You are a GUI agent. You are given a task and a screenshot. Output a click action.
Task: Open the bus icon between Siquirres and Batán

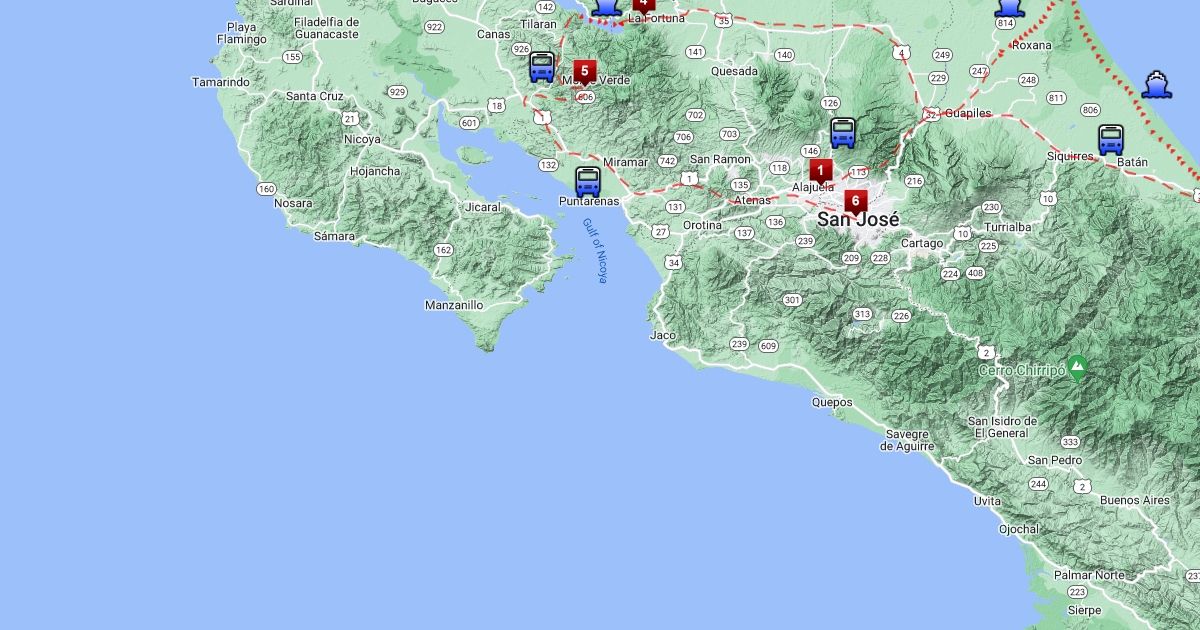point(1111,140)
